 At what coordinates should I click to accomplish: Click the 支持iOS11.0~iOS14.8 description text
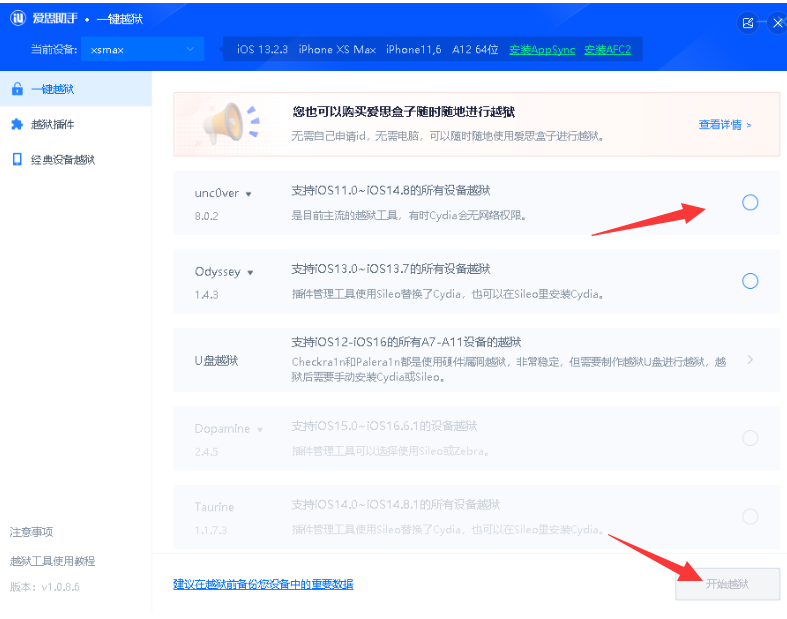coord(390,190)
